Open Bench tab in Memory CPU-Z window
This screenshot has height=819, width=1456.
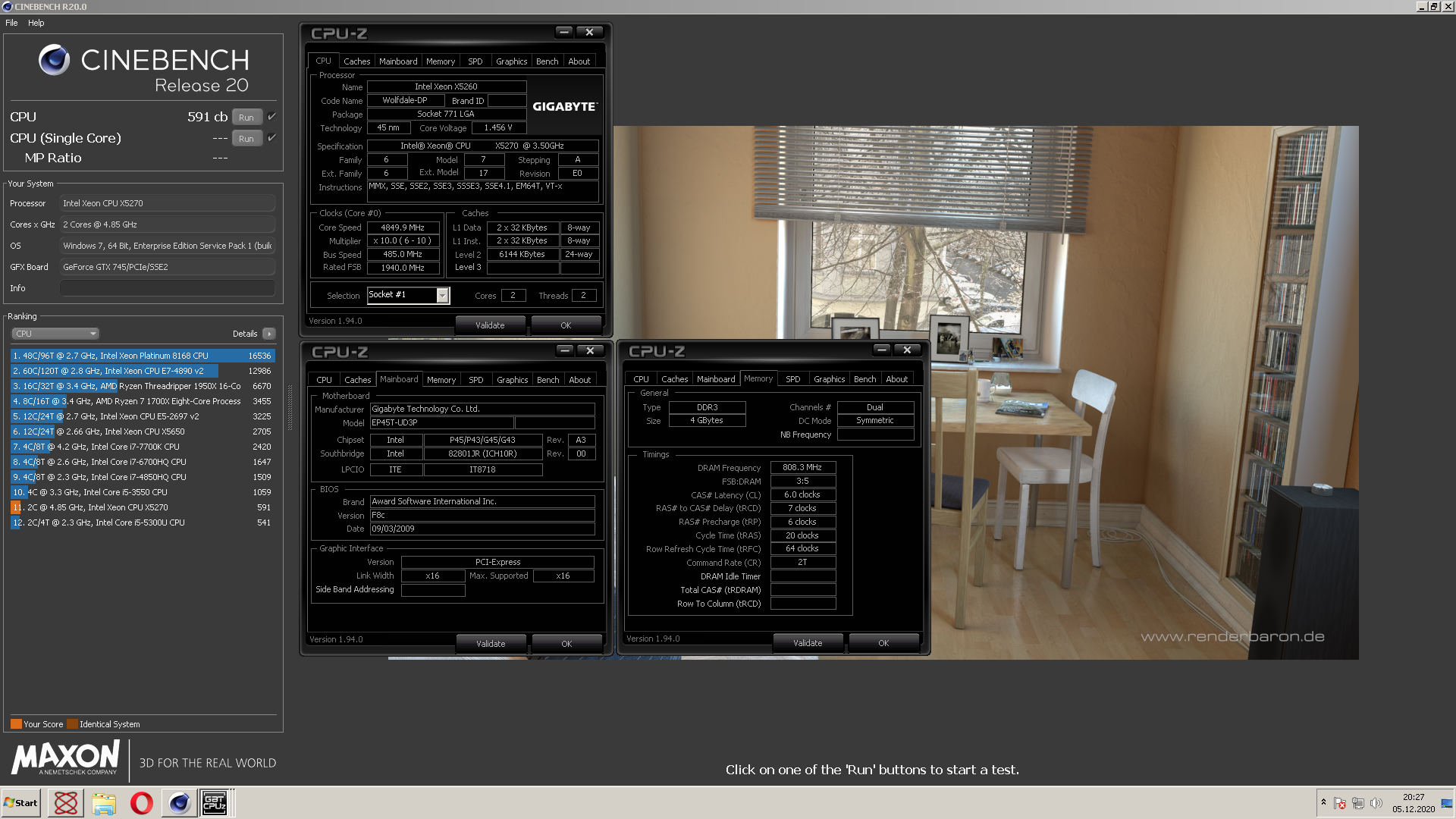tap(864, 379)
